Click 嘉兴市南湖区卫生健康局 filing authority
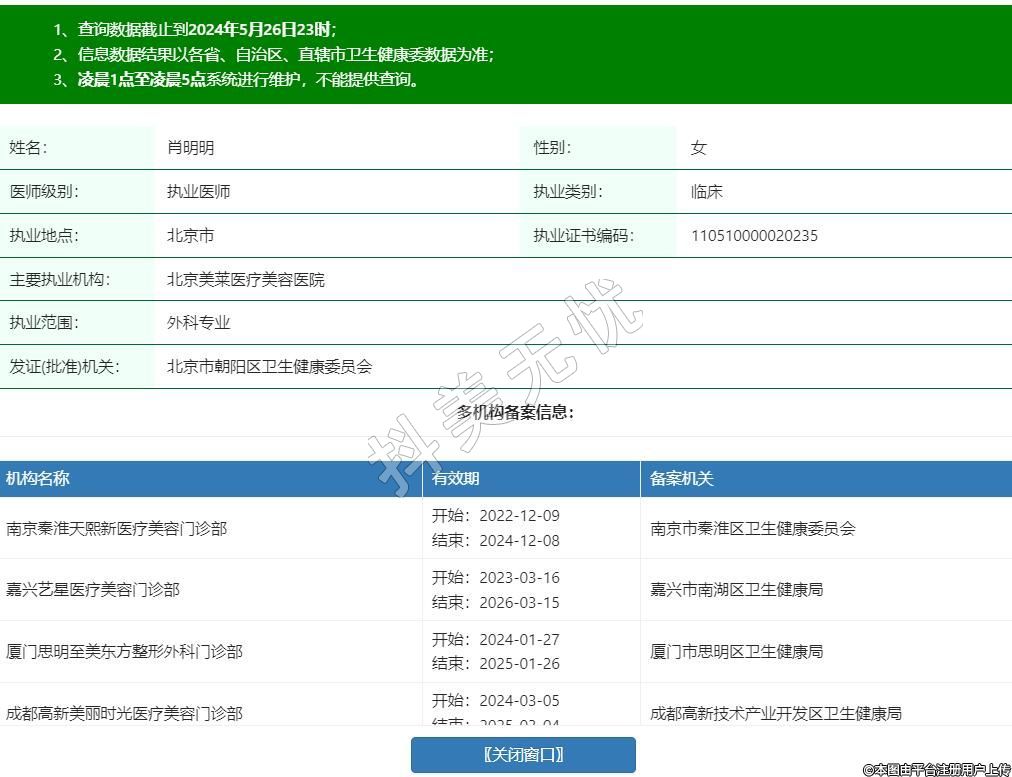 coord(737,590)
